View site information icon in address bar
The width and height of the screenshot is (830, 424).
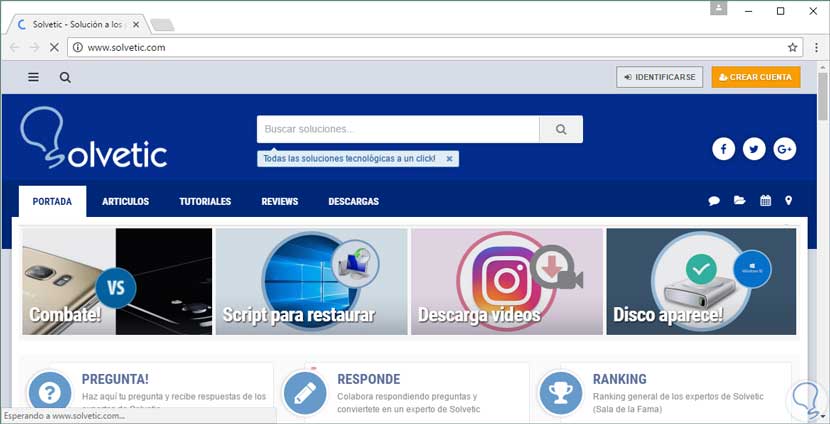pyautogui.click(x=78, y=47)
